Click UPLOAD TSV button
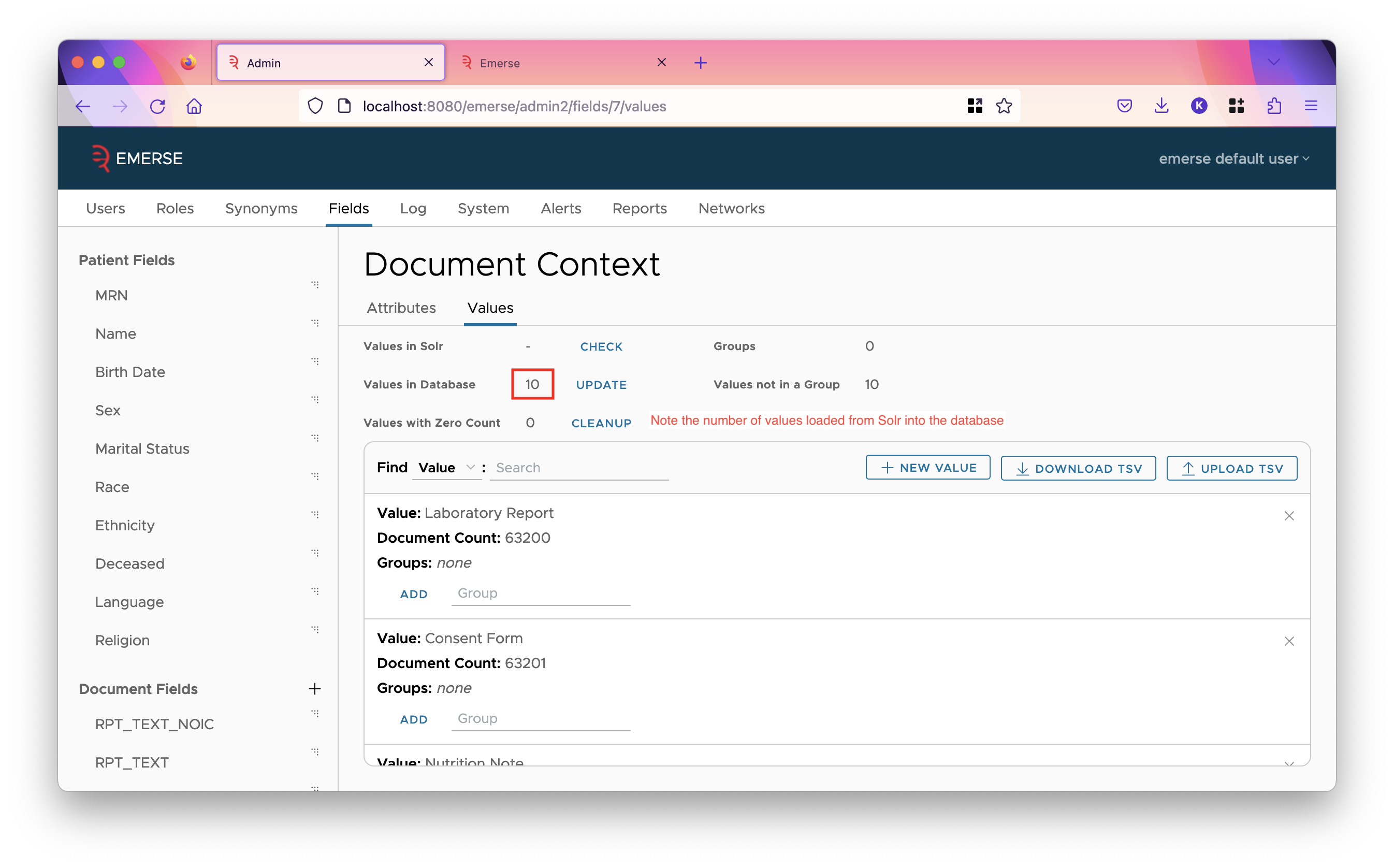1394x868 pixels. [1231, 469]
